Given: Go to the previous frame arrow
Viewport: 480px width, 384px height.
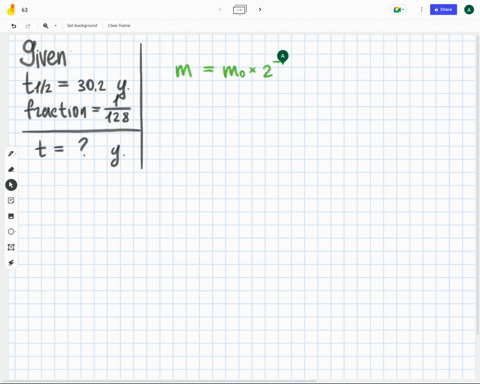Looking at the screenshot, I should [x=220, y=9].
